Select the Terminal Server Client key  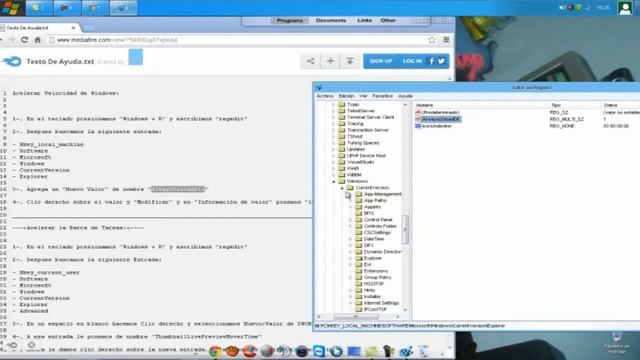[370, 117]
